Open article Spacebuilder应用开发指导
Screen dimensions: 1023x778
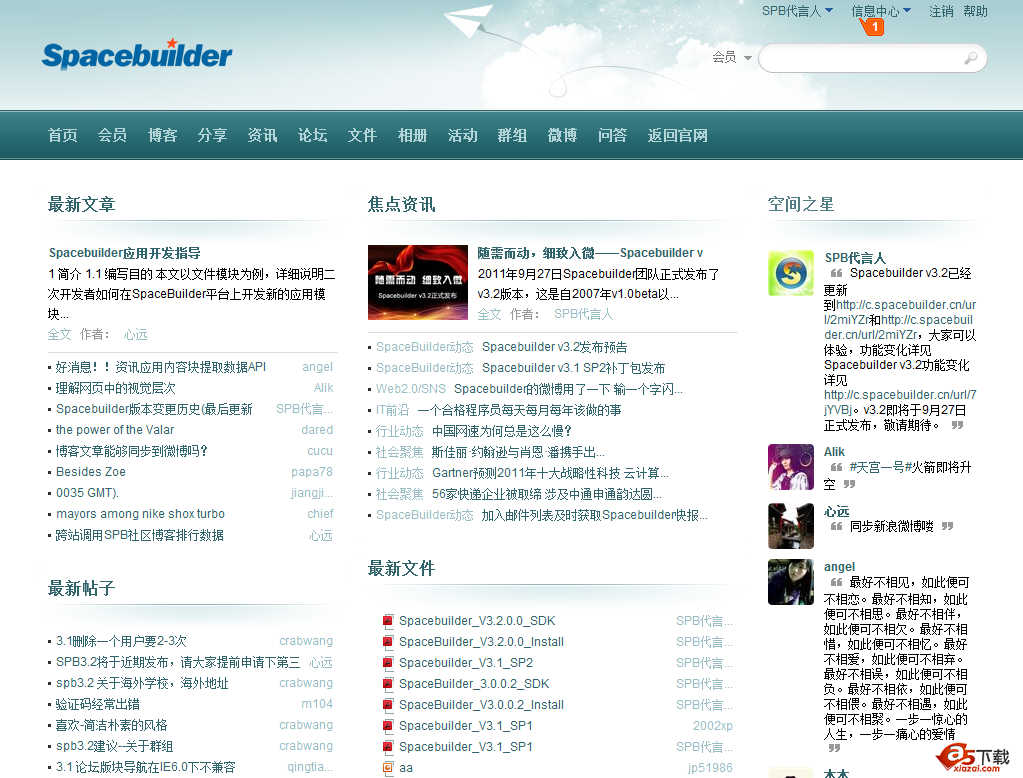click(x=125, y=253)
